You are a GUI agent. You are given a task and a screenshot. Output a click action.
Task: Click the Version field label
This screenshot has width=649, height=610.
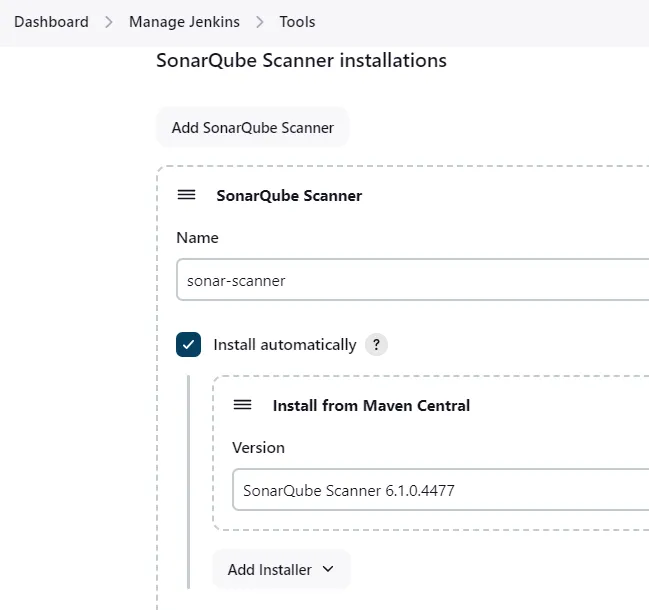(x=258, y=447)
